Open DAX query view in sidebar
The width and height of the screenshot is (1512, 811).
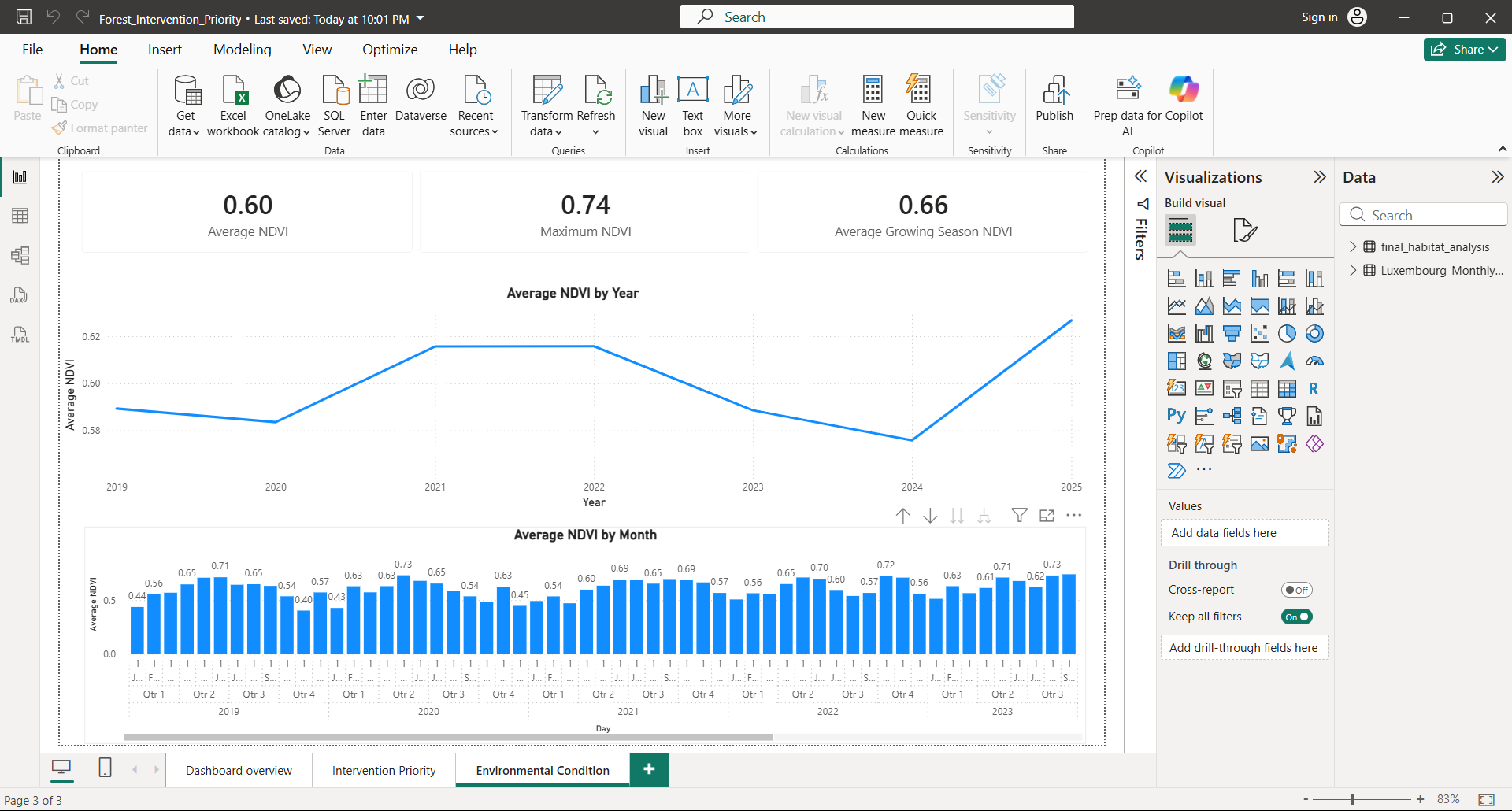pyautogui.click(x=20, y=295)
